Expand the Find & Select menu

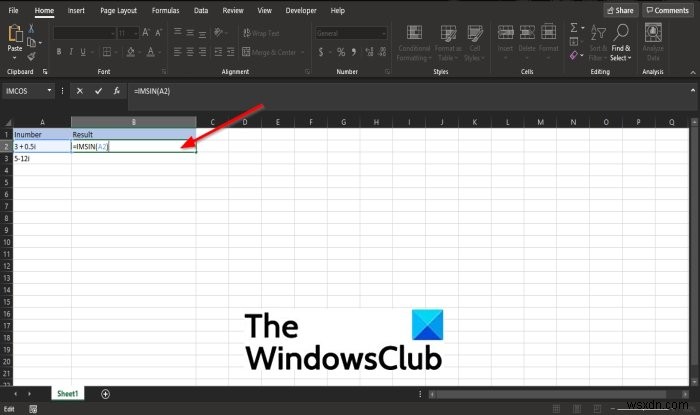click(621, 43)
